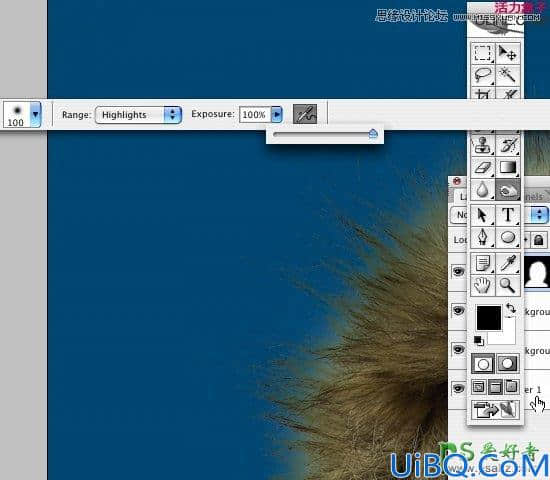Toggle visibility of upper Background copy layer

(458, 310)
